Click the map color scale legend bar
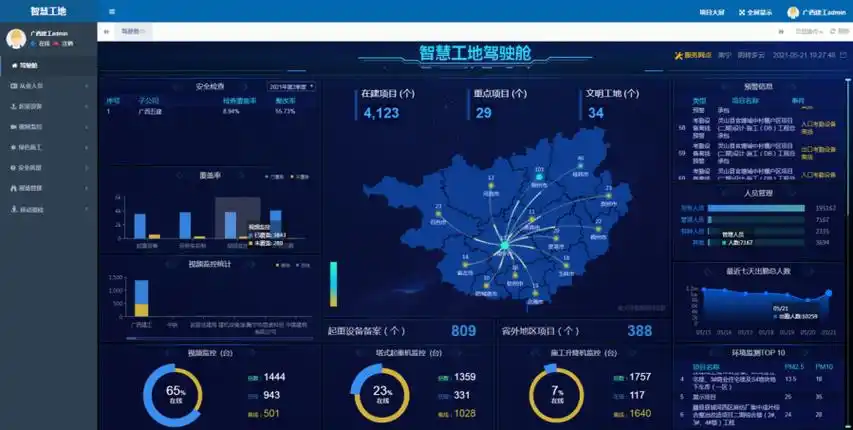Image resolution: width=853 pixels, height=430 pixels. click(x=333, y=284)
